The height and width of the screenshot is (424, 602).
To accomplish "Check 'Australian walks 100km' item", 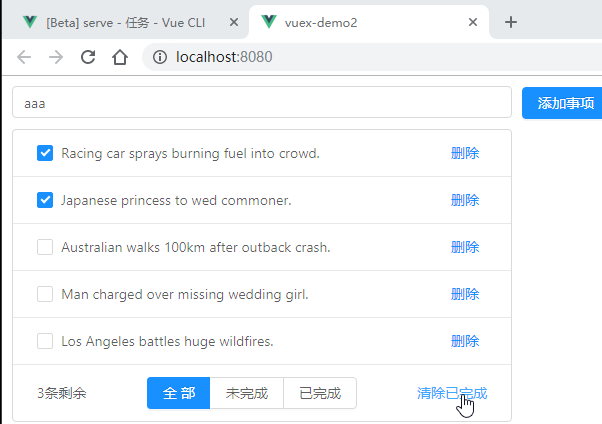I will (45, 247).
